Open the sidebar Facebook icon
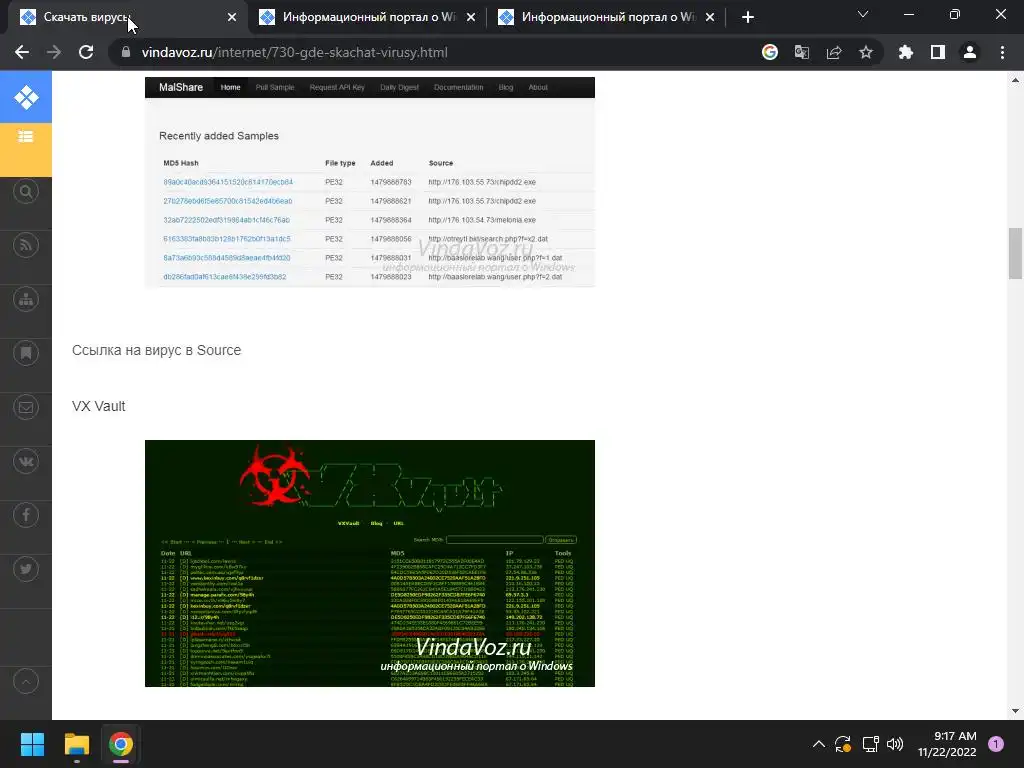 coord(26,515)
